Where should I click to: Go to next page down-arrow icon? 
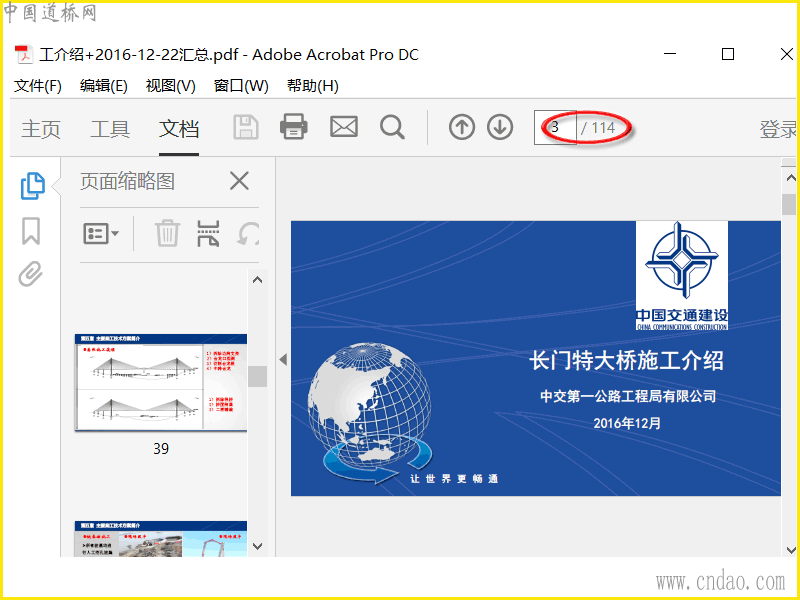tap(500, 127)
